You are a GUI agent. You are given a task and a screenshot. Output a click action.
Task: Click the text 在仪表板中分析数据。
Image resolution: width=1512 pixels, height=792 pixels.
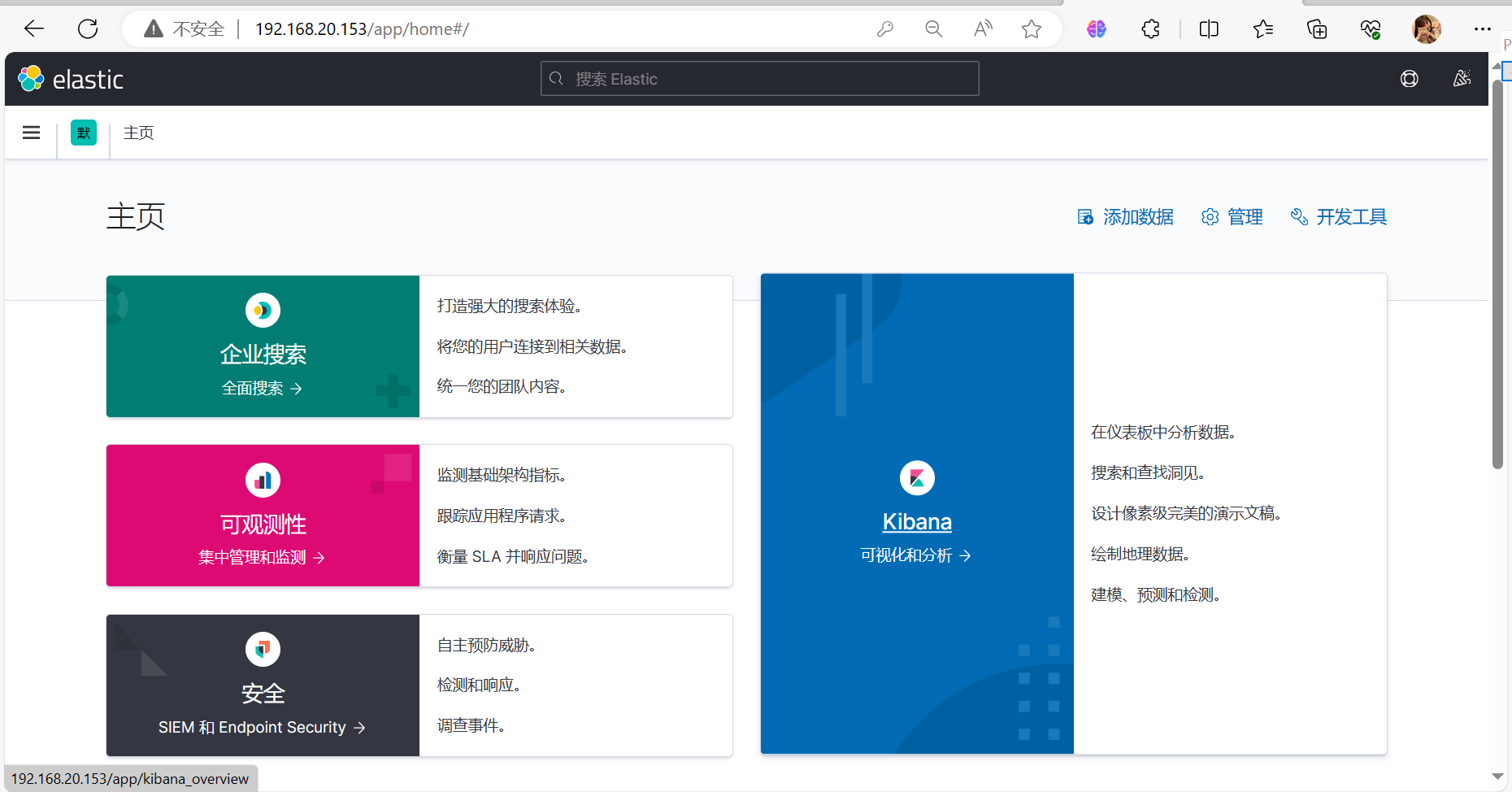(1165, 433)
